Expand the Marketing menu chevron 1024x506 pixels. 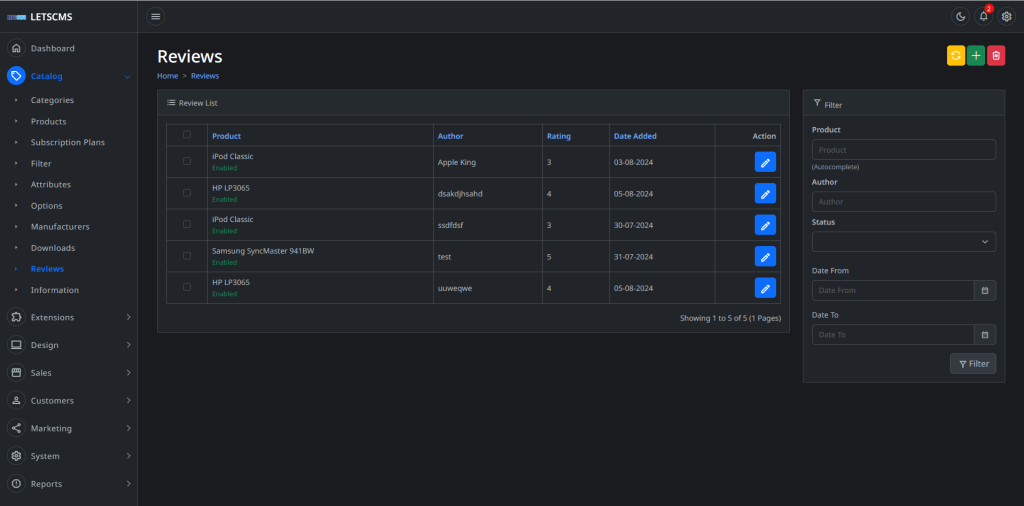coord(128,428)
